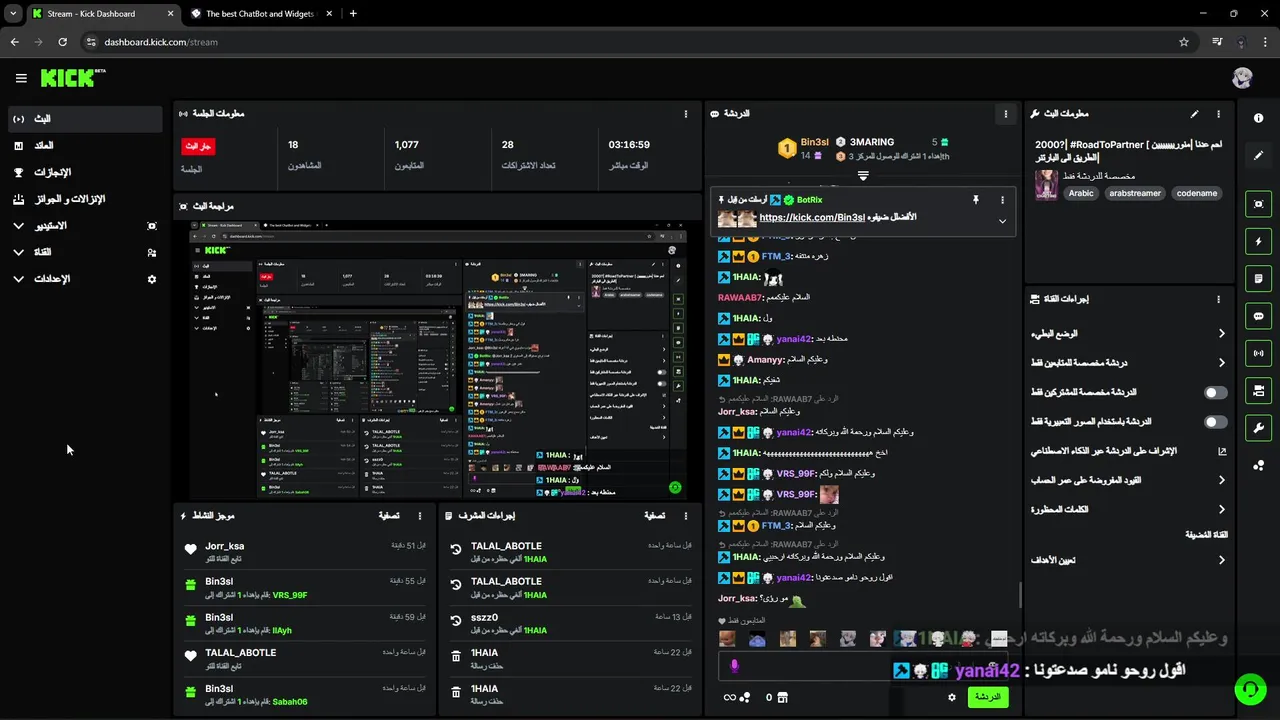The width and height of the screenshot is (1280, 720).
Task: Toggle emote-only chat switch
Action: [x=1215, y=422]
